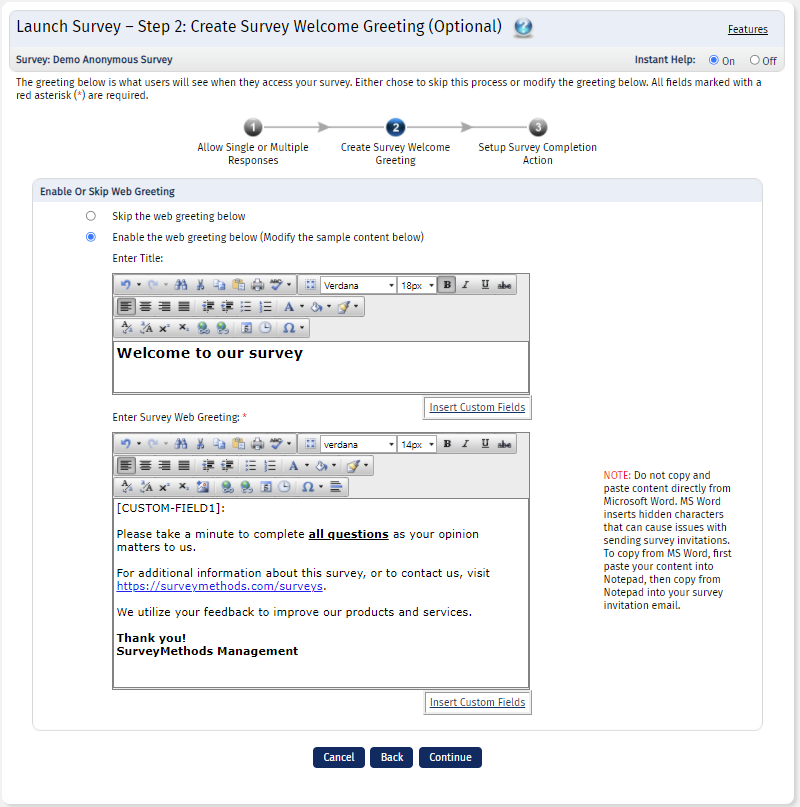This screenshot has width=800, height=807.
Task: Click the blue help question-mark icon
Action: [x=523, y=27]
